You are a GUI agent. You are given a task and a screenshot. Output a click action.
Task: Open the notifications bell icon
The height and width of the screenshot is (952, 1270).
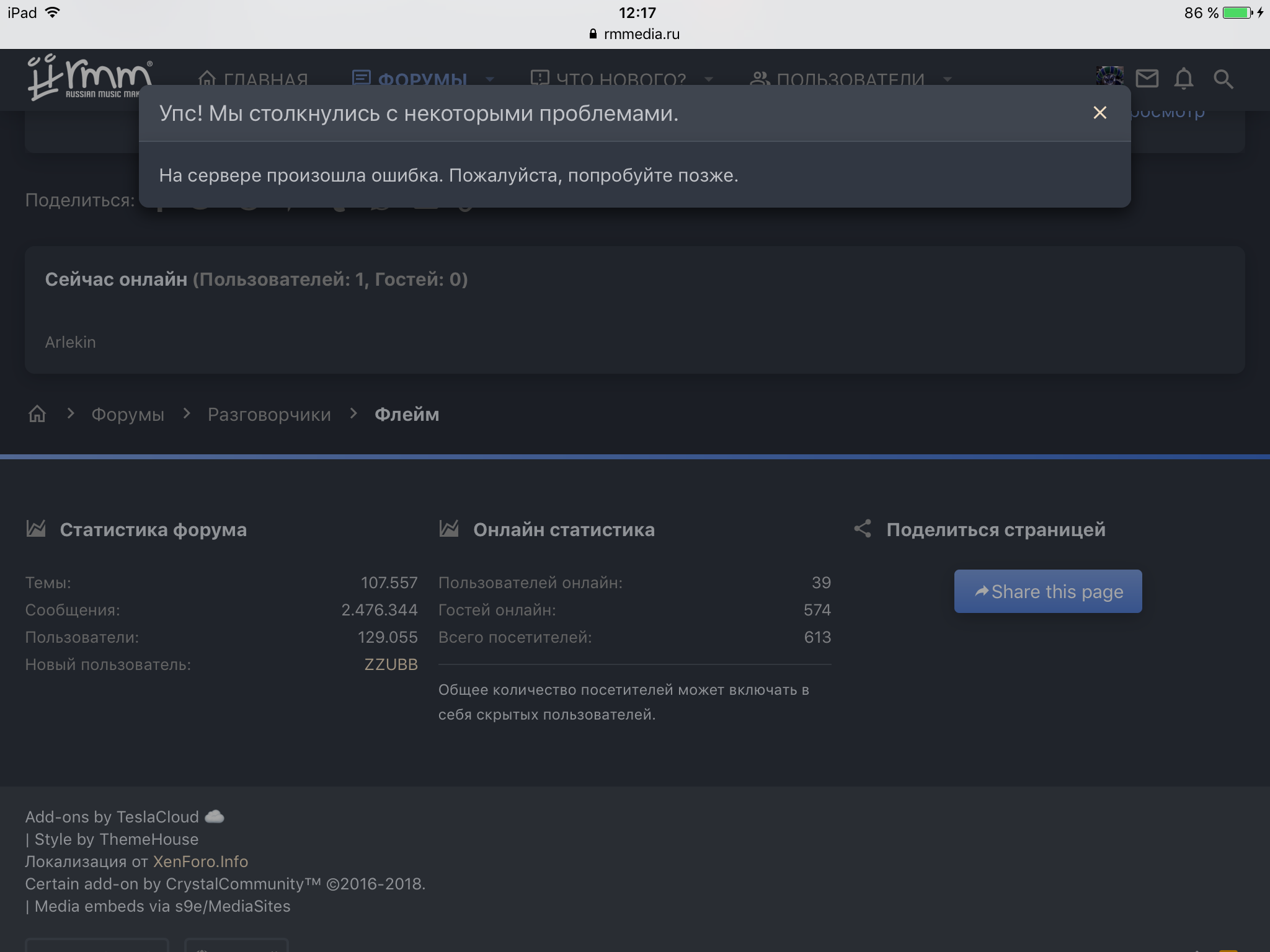(1184, 79)
